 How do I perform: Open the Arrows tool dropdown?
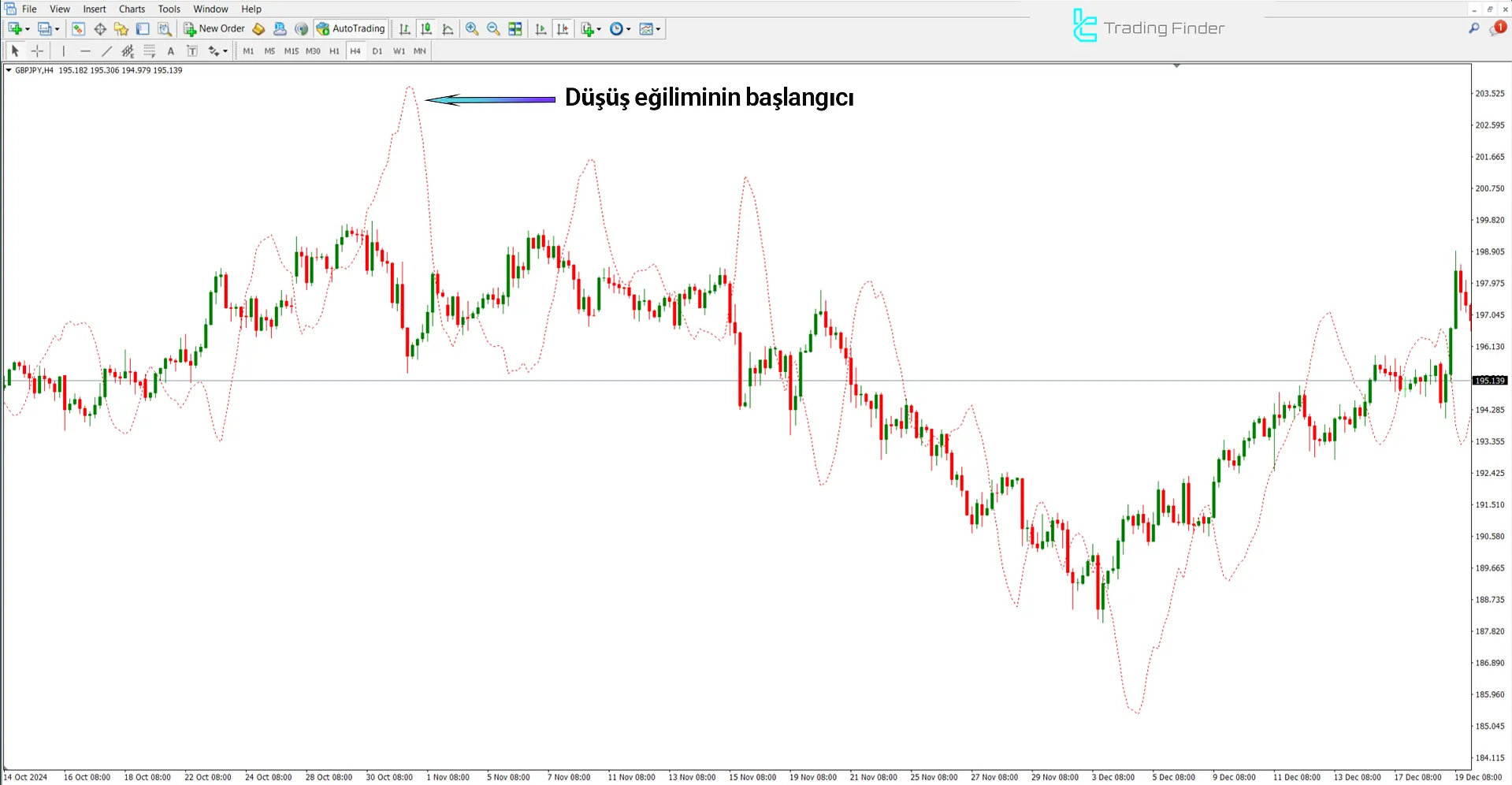click(217, 50)
